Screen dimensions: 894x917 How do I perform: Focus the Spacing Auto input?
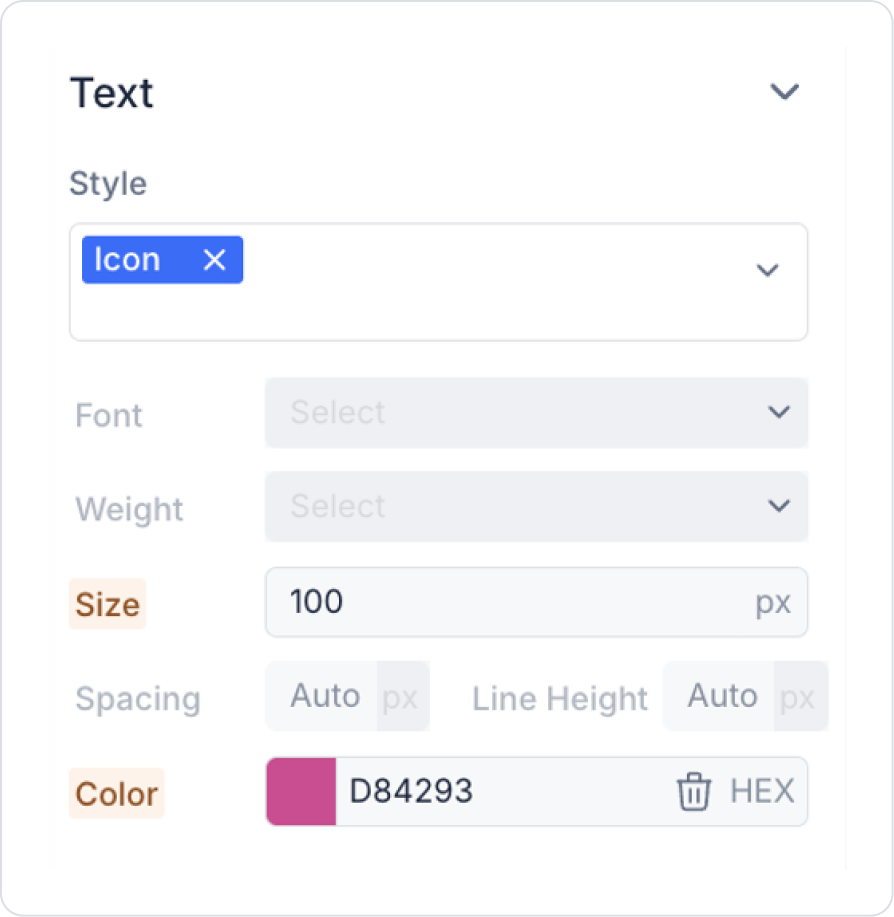(324, 696)
